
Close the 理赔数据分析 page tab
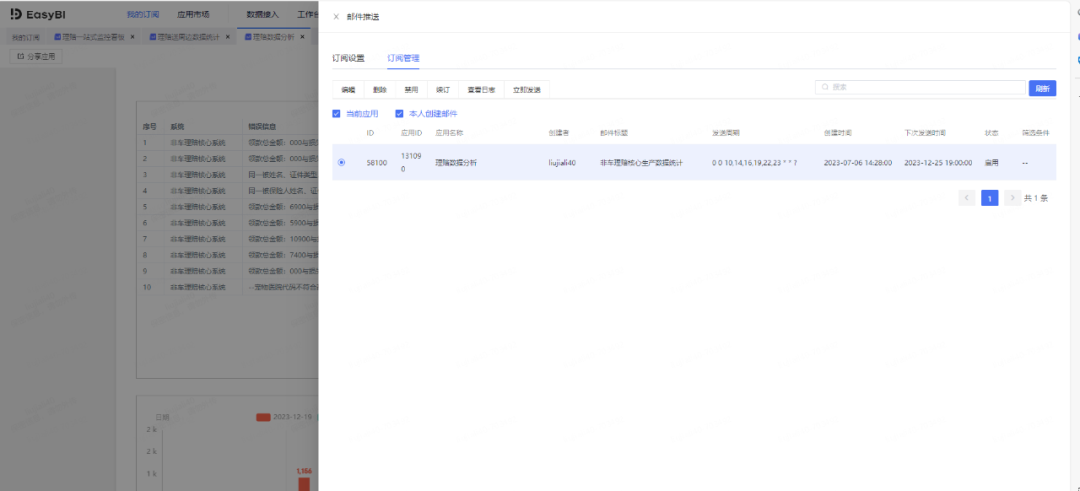coord(302,36)
